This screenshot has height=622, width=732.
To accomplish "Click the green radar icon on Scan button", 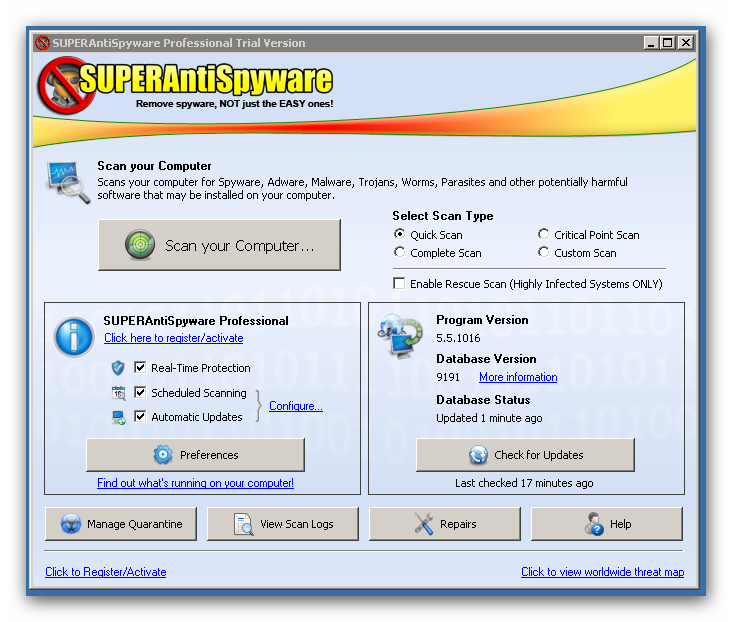I will pyautogui.click(x=140, y=245).
